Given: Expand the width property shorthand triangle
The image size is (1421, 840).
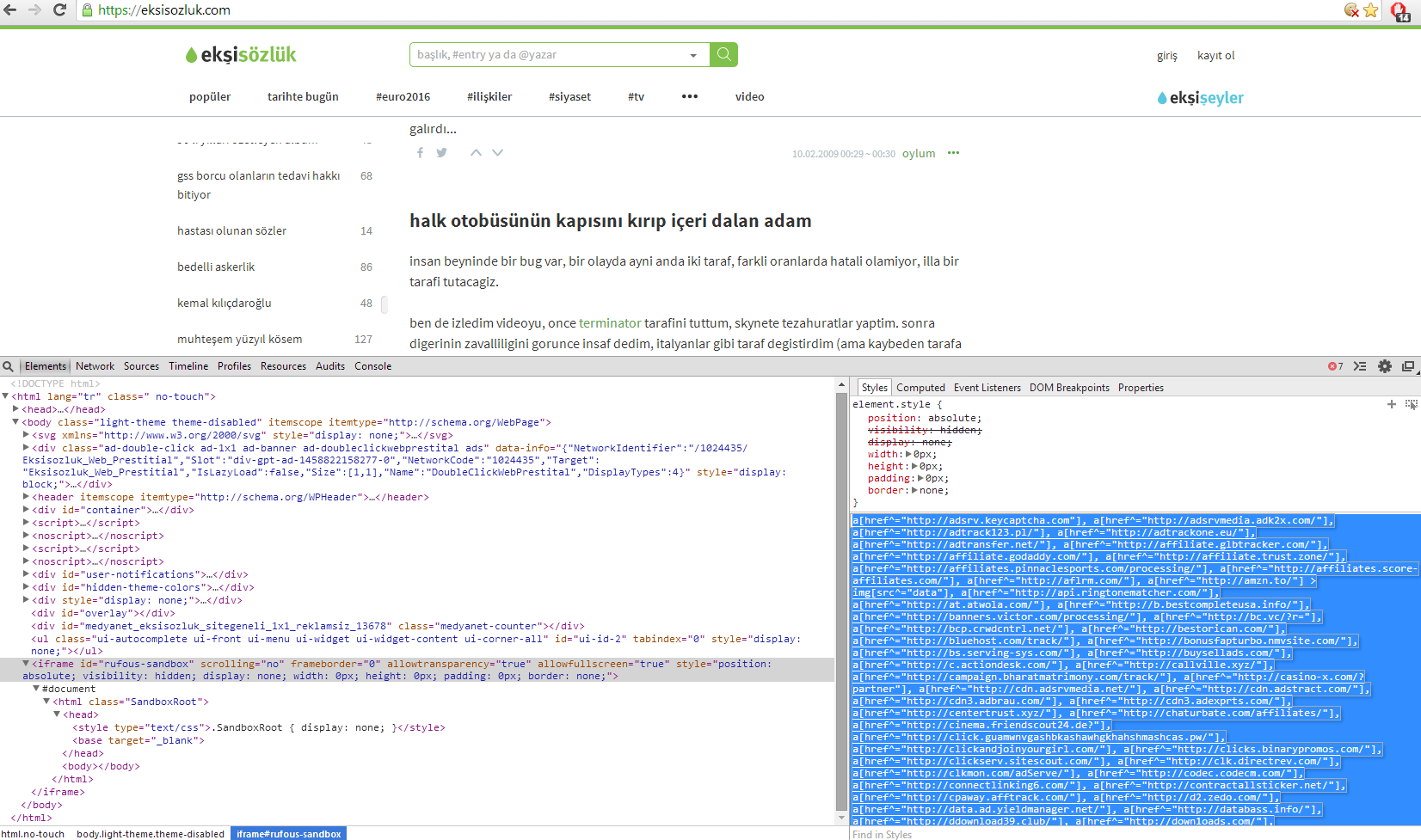Looking at the screenshot, I should (x=909, y=454).
